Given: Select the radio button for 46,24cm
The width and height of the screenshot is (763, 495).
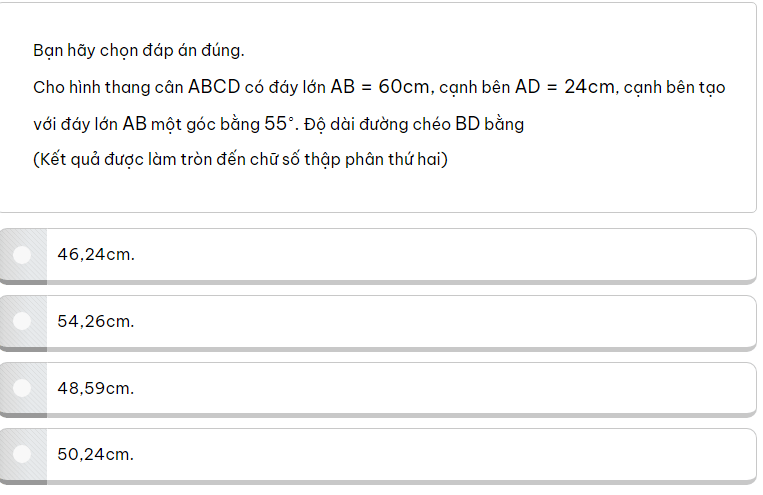Looking at the screenshot, I should pyautogui.click(x=22, y=255).
